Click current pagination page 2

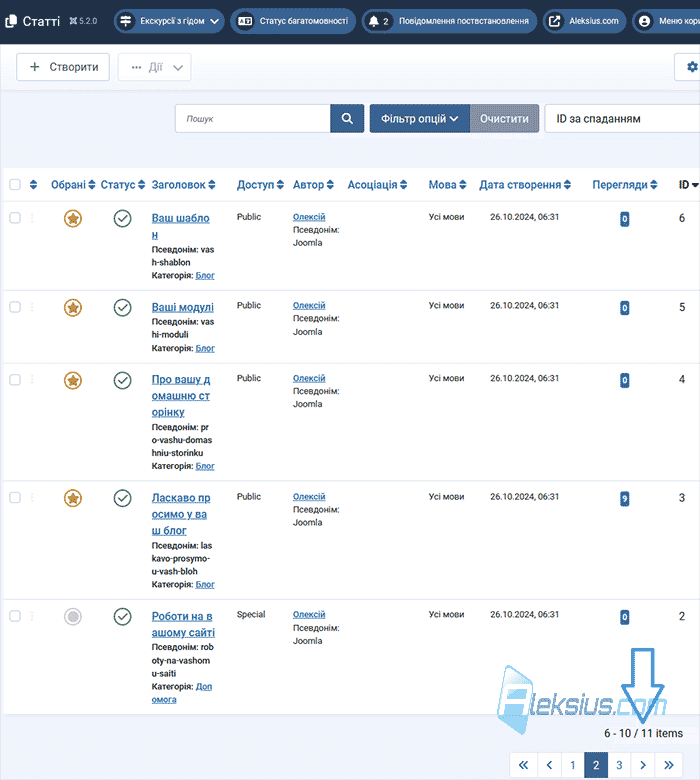pos(596,765)
